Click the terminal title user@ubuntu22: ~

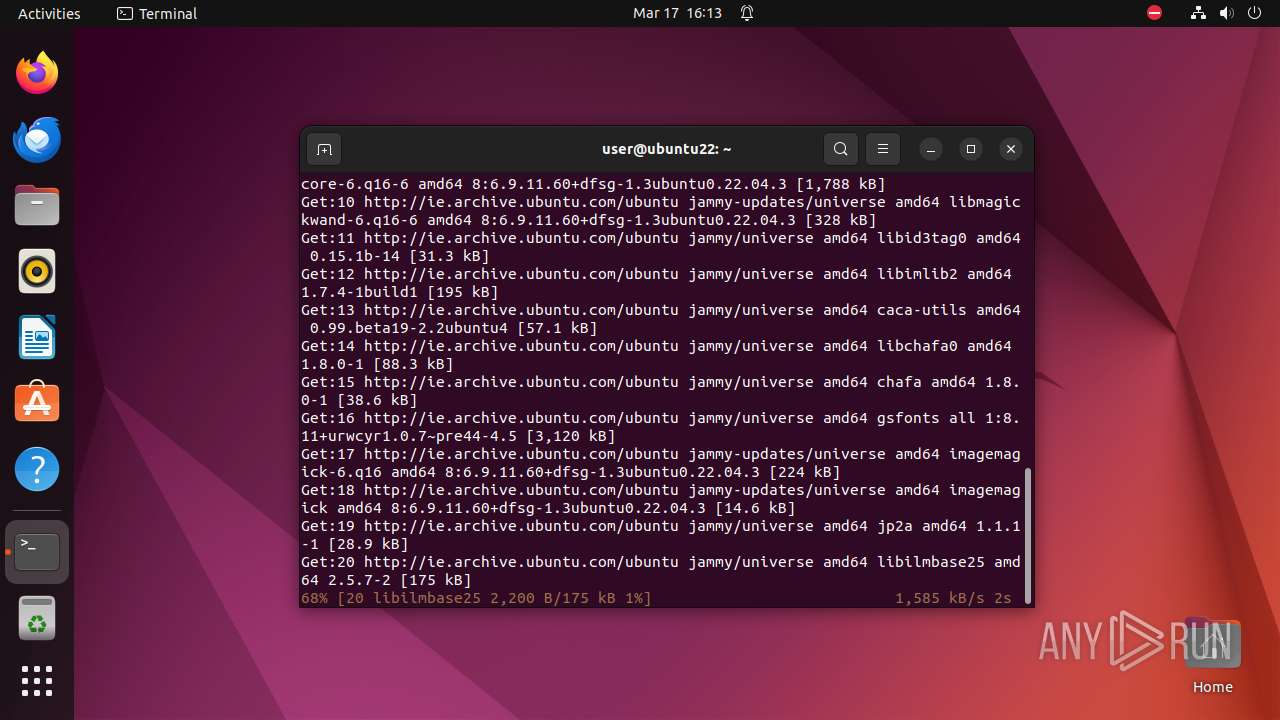click(x=666, y=149)
